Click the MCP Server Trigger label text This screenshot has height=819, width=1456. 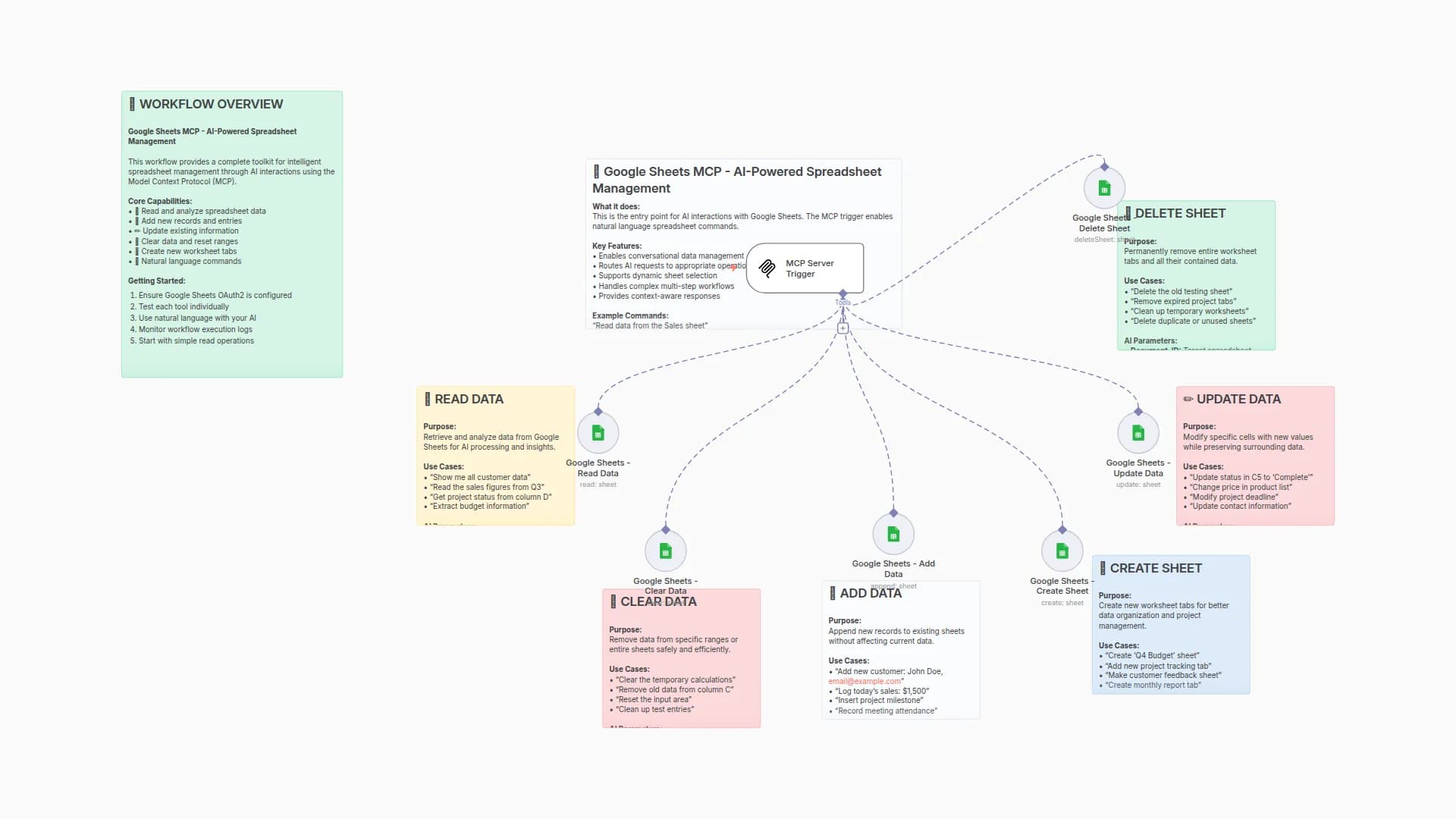point(809,268)
